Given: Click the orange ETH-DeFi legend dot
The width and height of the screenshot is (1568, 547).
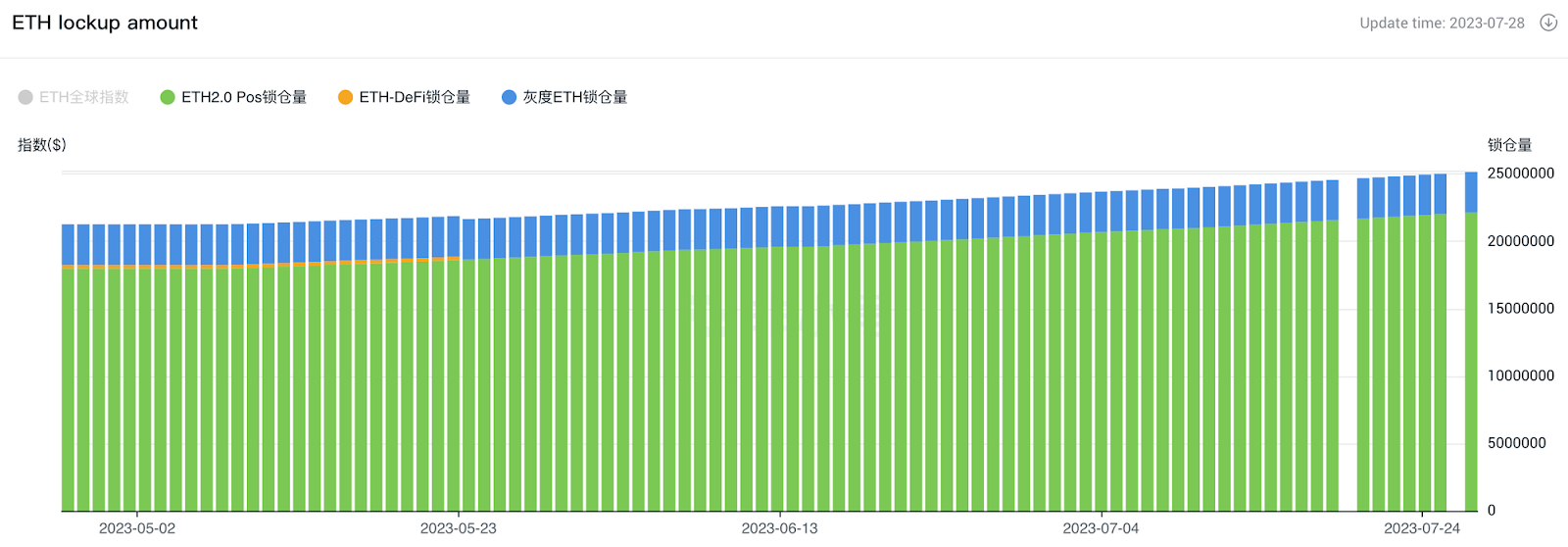Looking at the screenshot, I should (345, 97).
